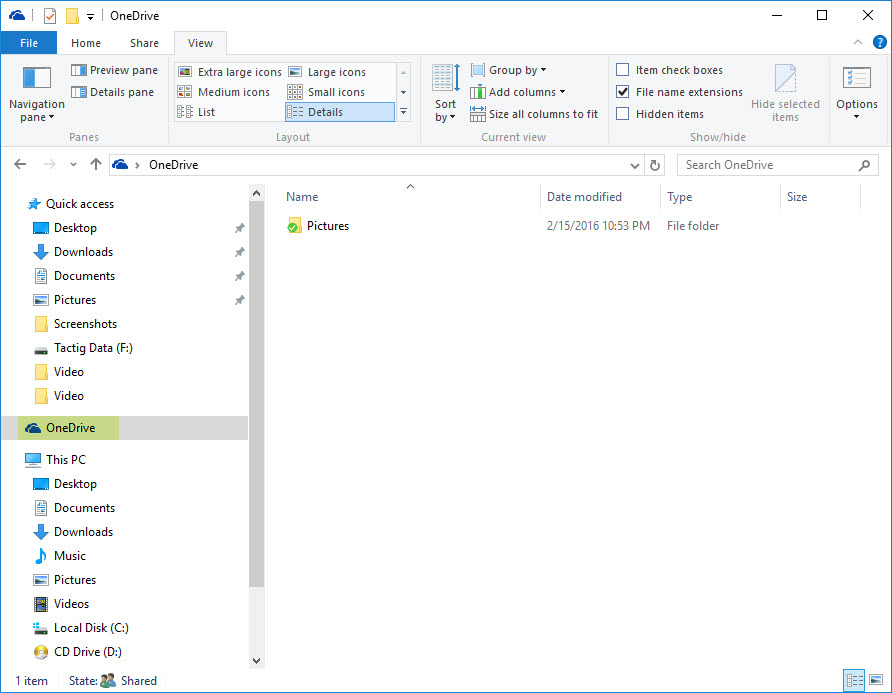Enable Hidden items checkbox
Screen dimensions: 892x693
623,114
